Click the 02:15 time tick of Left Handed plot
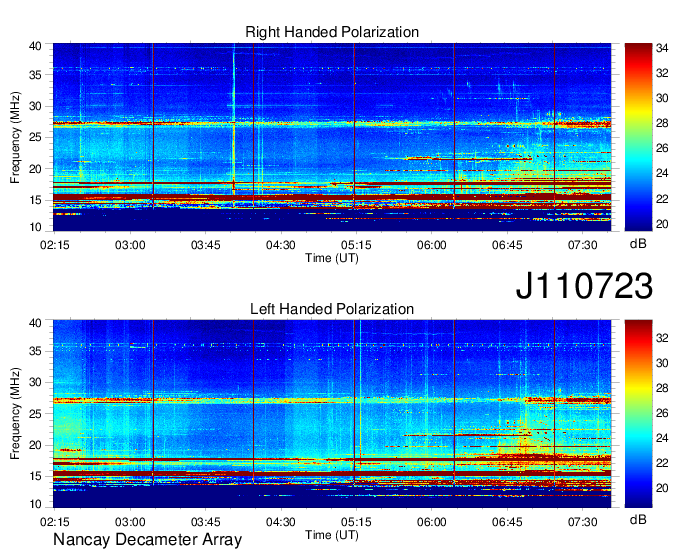This screenshot has width=680, height=552. coord(55,522)
